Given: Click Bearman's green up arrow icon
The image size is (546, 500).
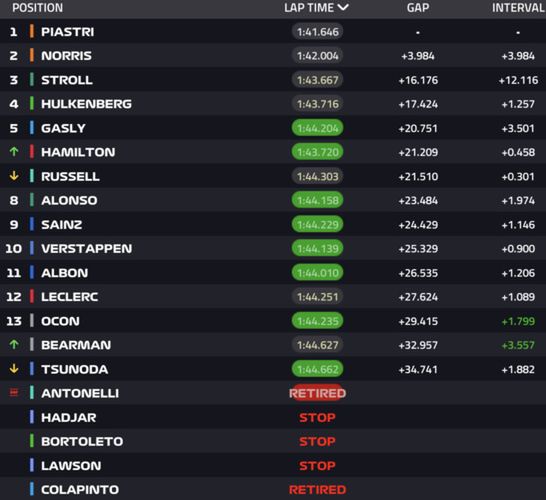Looking at the screenshot, I should (x=14, y=344).
